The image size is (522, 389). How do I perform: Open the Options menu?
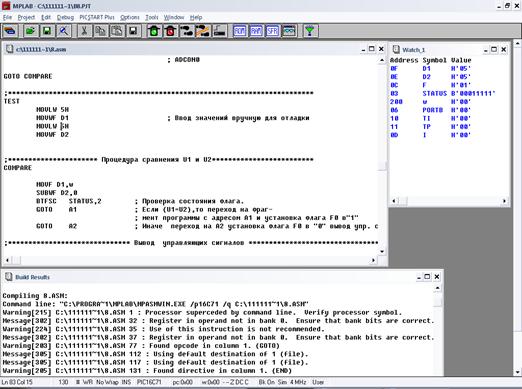pos(130,17)
